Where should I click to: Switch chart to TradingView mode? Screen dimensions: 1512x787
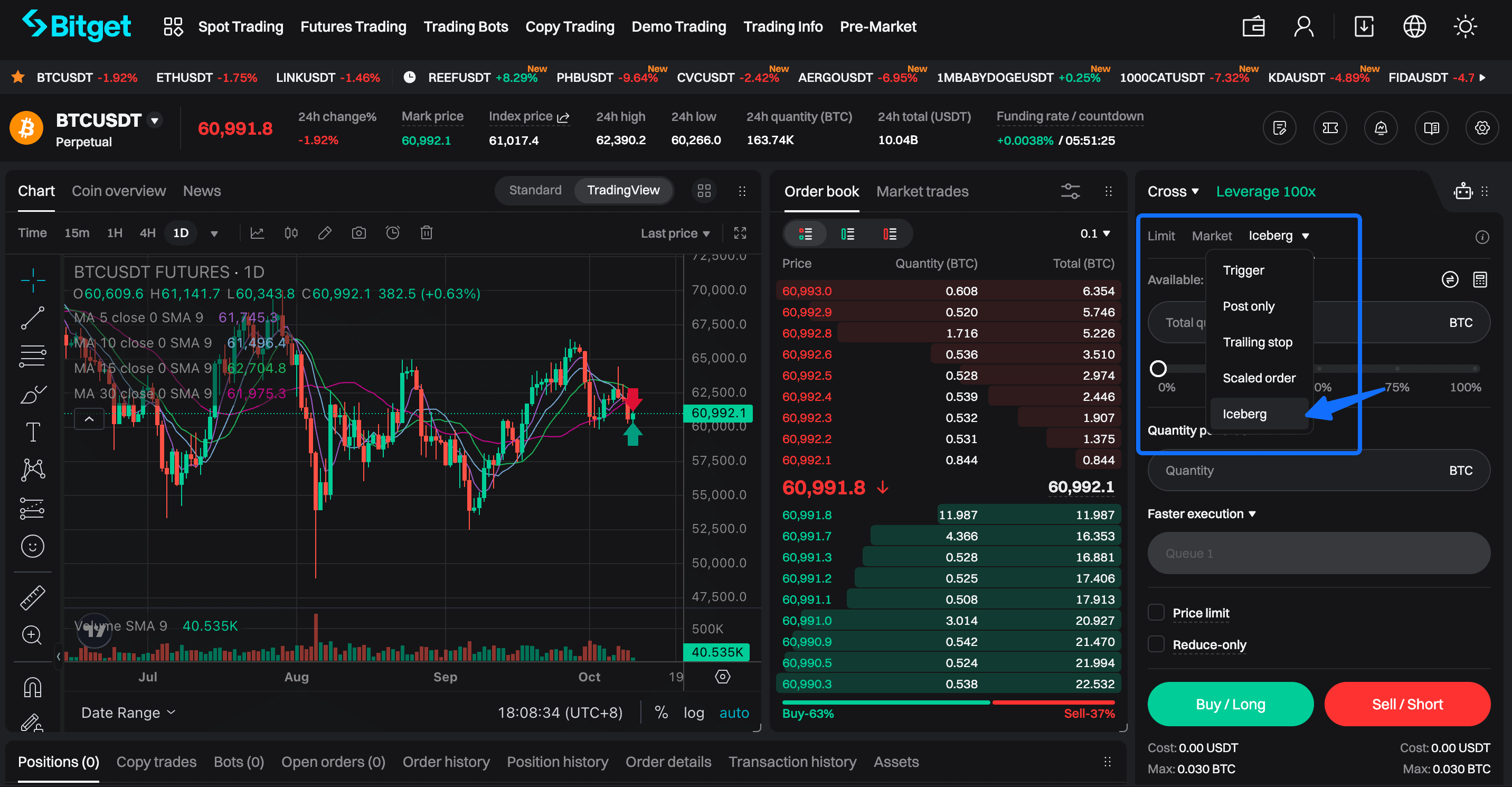point(623,190)
